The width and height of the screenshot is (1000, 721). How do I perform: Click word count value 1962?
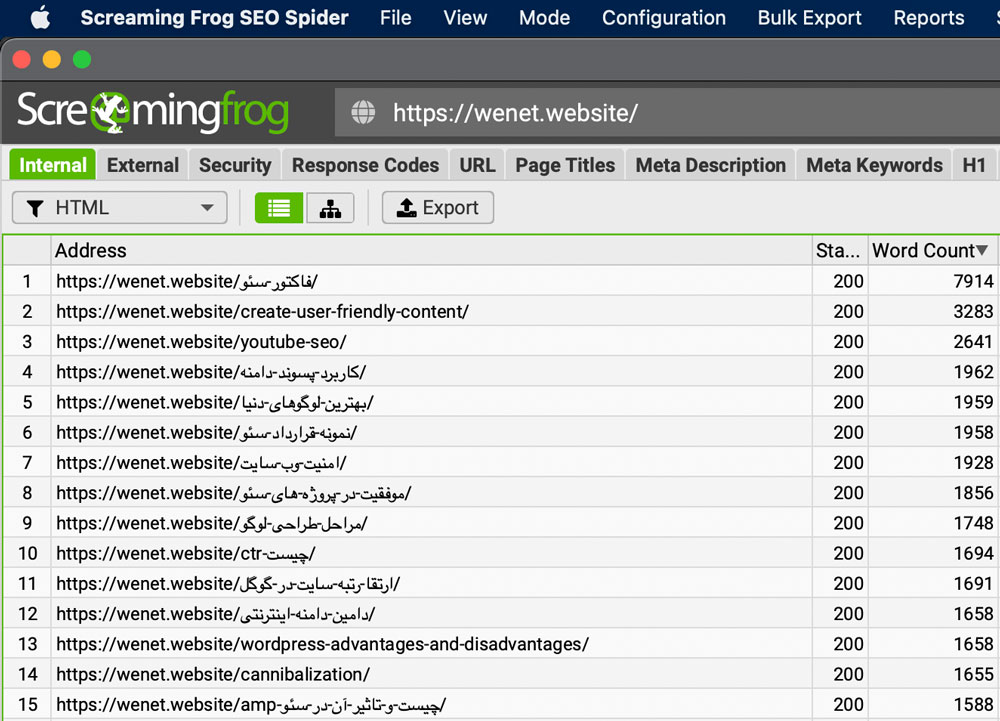point(973,372)
